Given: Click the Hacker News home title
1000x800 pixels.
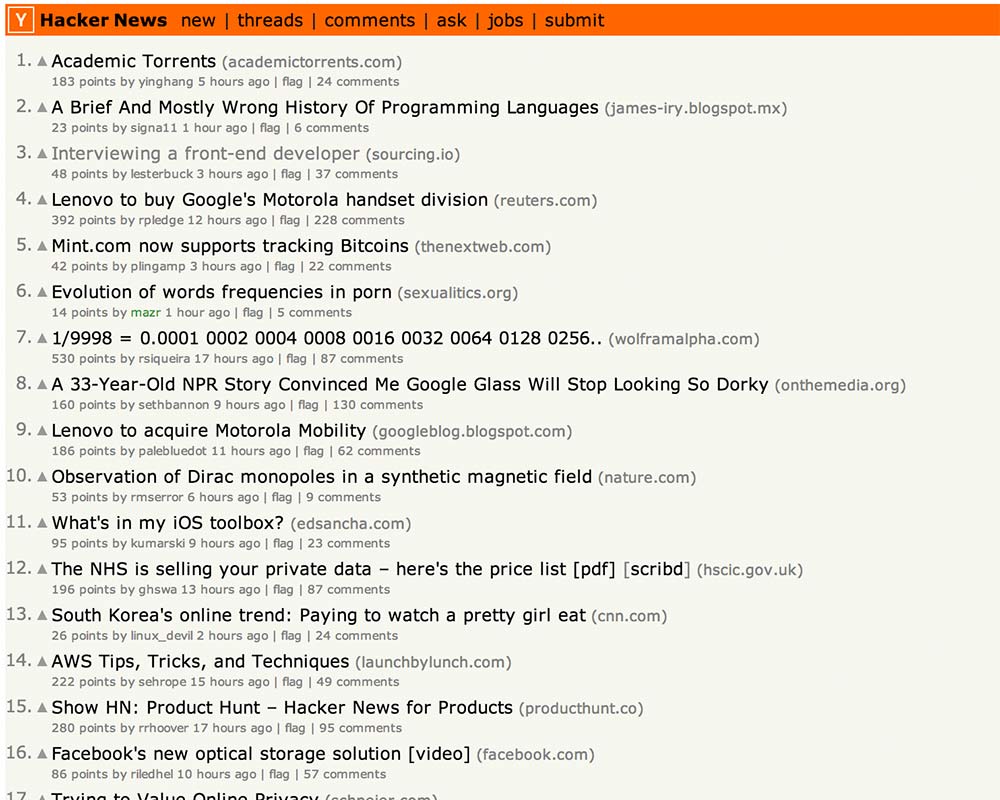Looking at the screenshot, I should click(103, 20).
